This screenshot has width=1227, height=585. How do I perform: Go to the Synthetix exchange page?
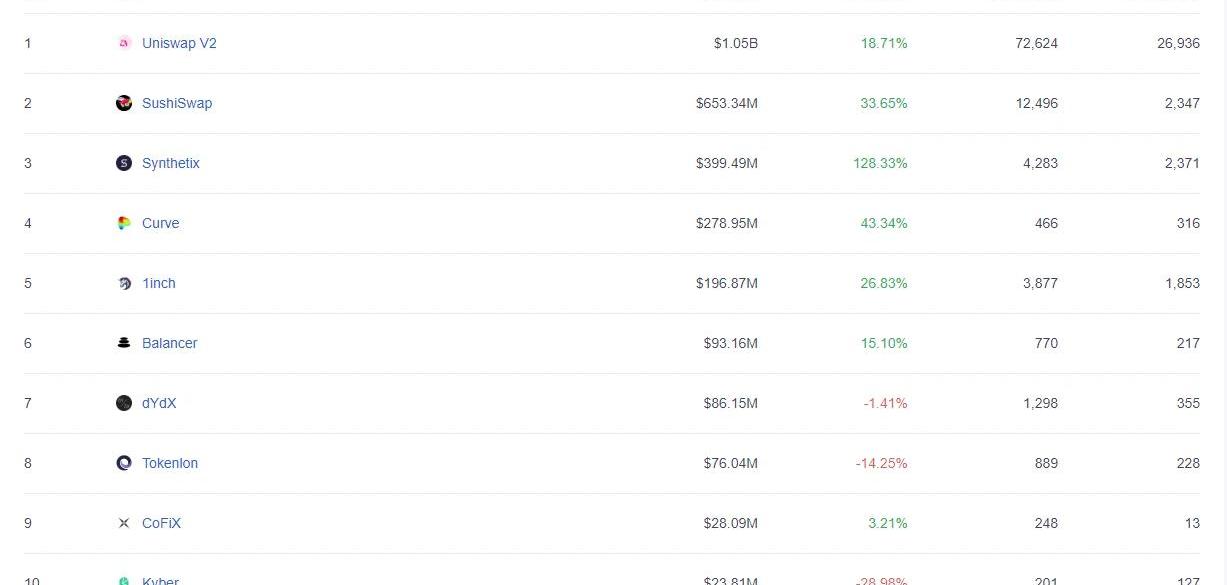[x=171, y=163]
